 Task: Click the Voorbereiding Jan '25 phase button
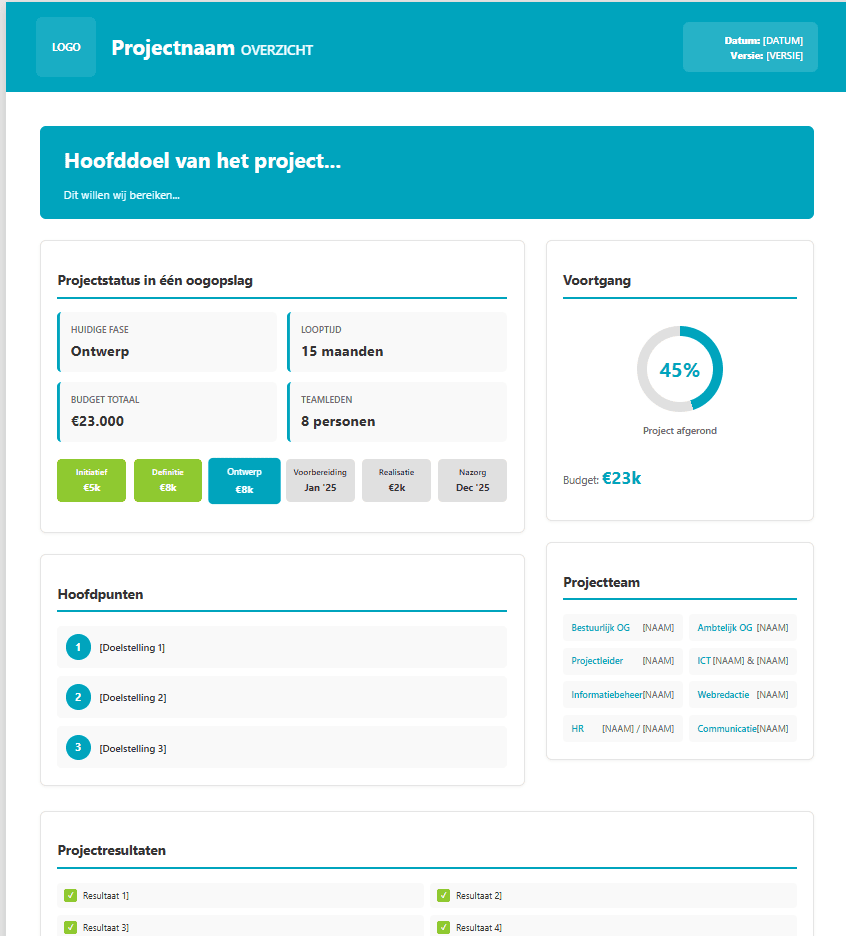[320, 480]
